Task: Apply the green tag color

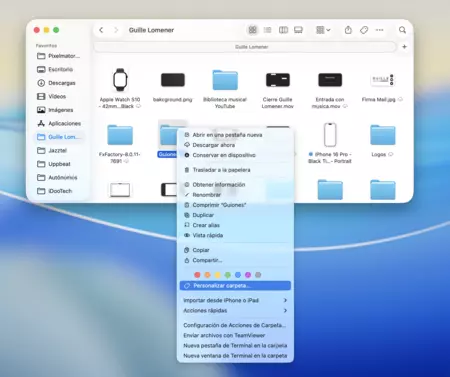Action: pos(228,275)
